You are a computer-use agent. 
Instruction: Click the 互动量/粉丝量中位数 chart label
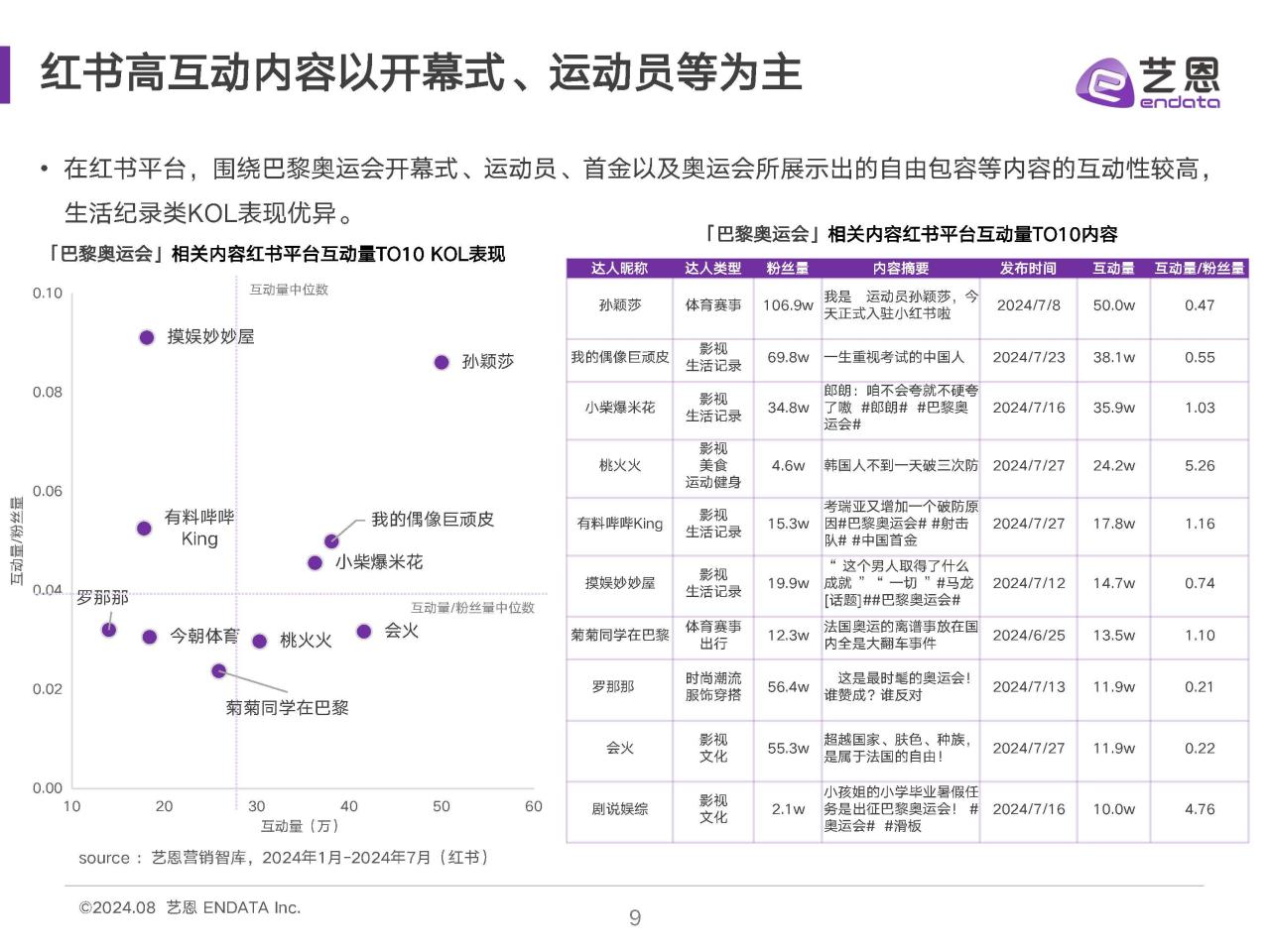coord(472,607)
